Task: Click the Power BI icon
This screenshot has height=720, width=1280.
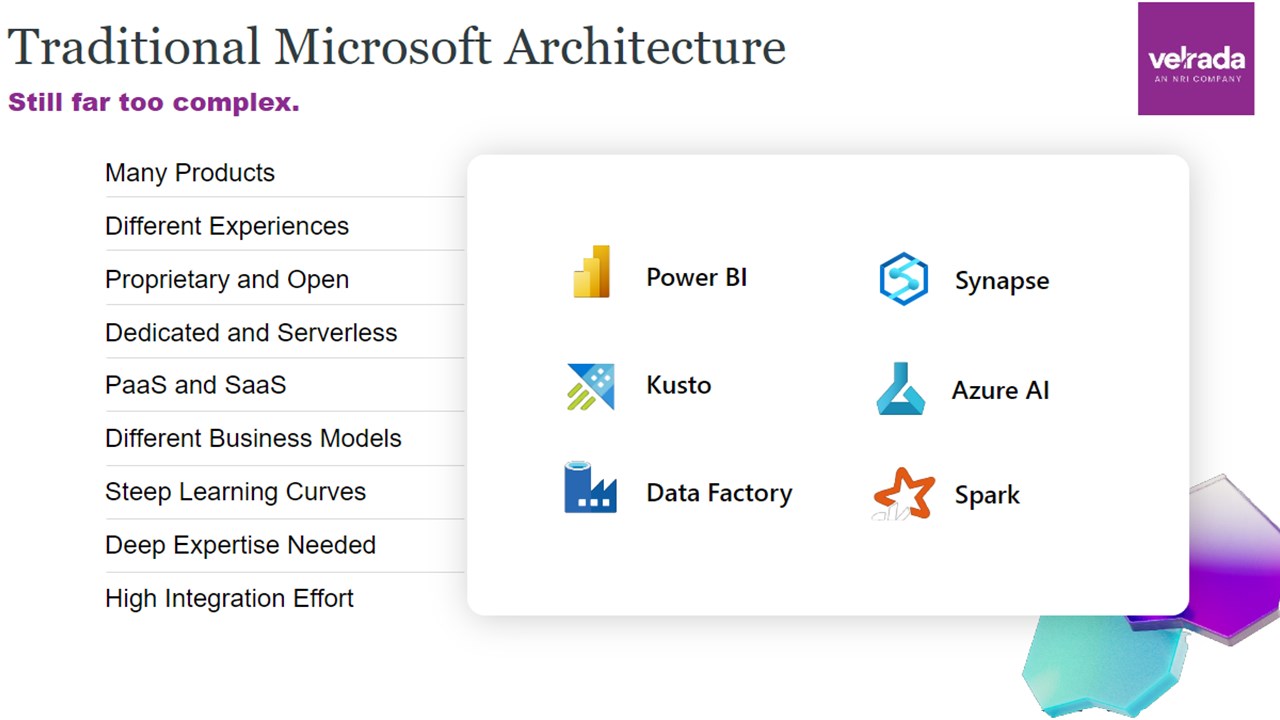Action: [x=591, y=272]
